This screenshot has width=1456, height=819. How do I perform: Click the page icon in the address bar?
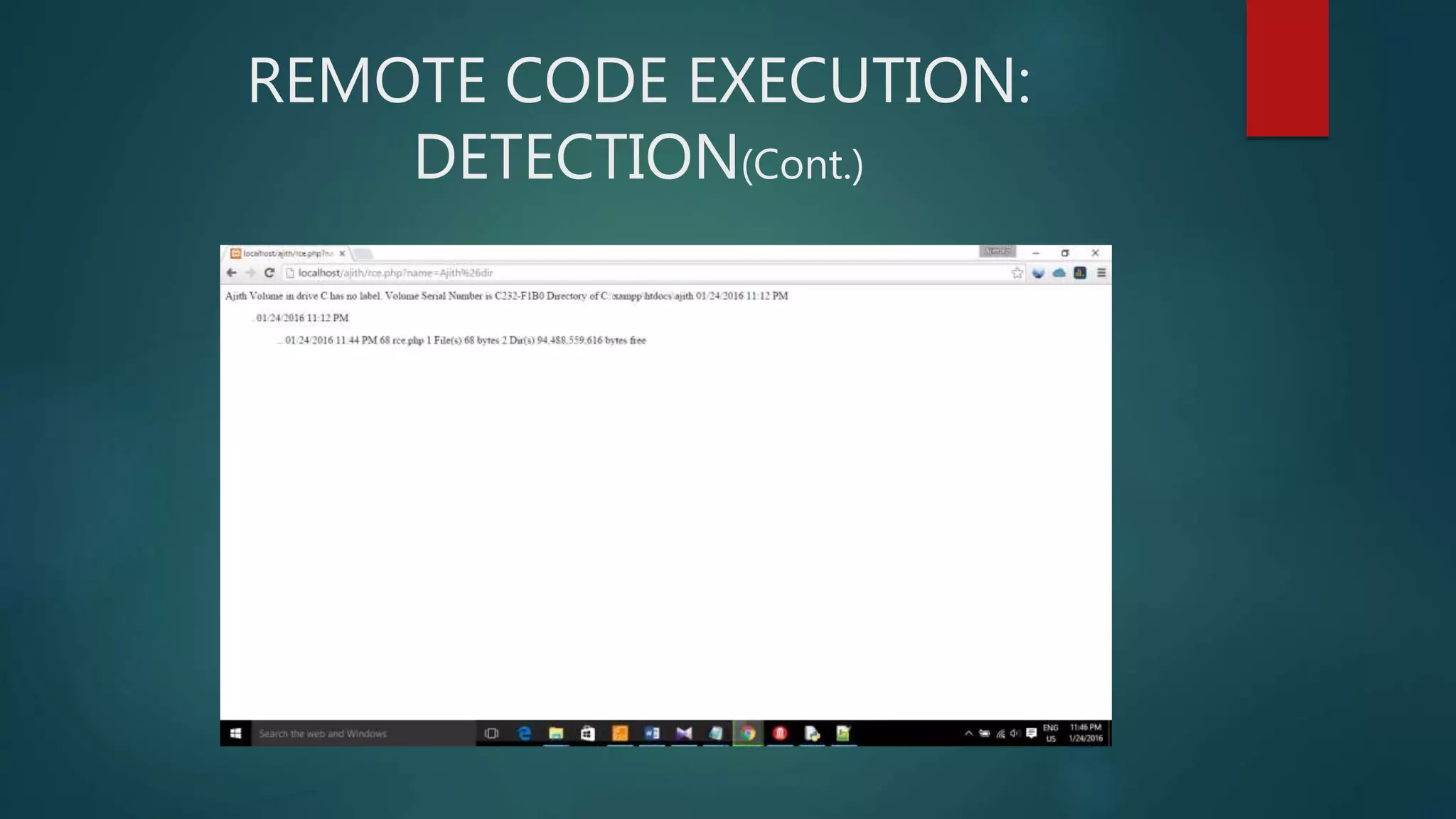[x=289, y=273]
